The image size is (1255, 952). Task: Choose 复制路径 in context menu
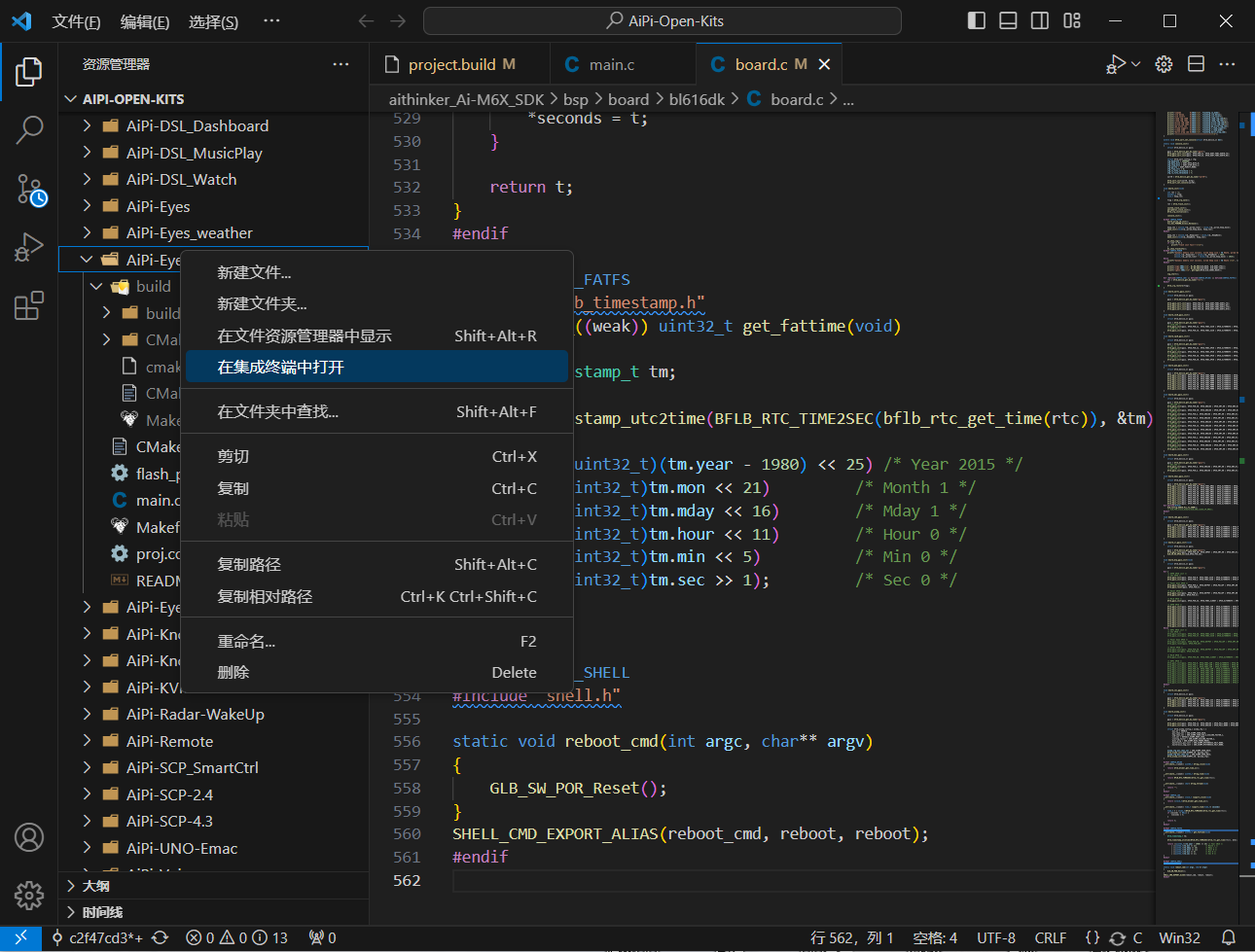coord(376,565)
